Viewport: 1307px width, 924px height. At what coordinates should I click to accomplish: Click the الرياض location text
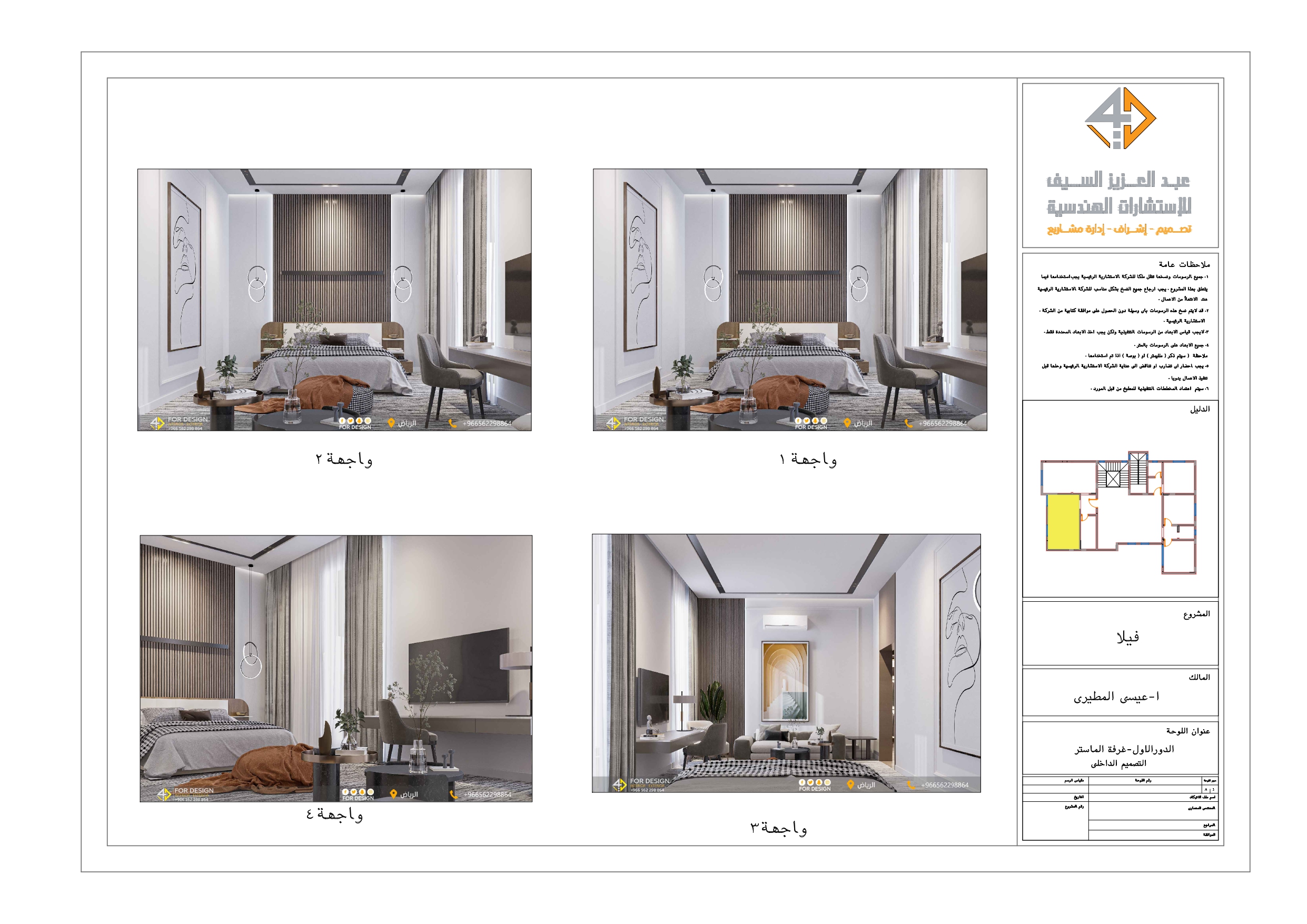tap(863, 424)
